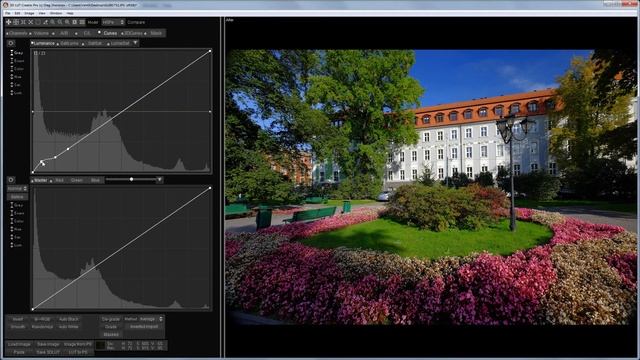Viewport: 640px width, 360px height.
Task: Click the Save 3DLUT button
Action: (48, 352)
